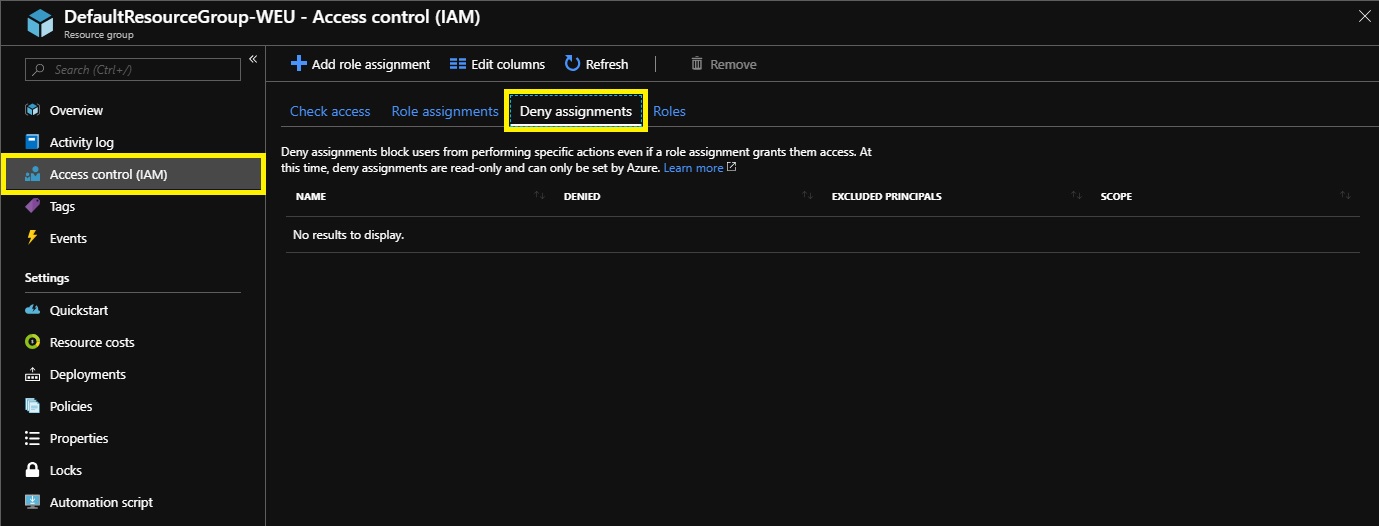Click the NAME column header text

(311, 196)
